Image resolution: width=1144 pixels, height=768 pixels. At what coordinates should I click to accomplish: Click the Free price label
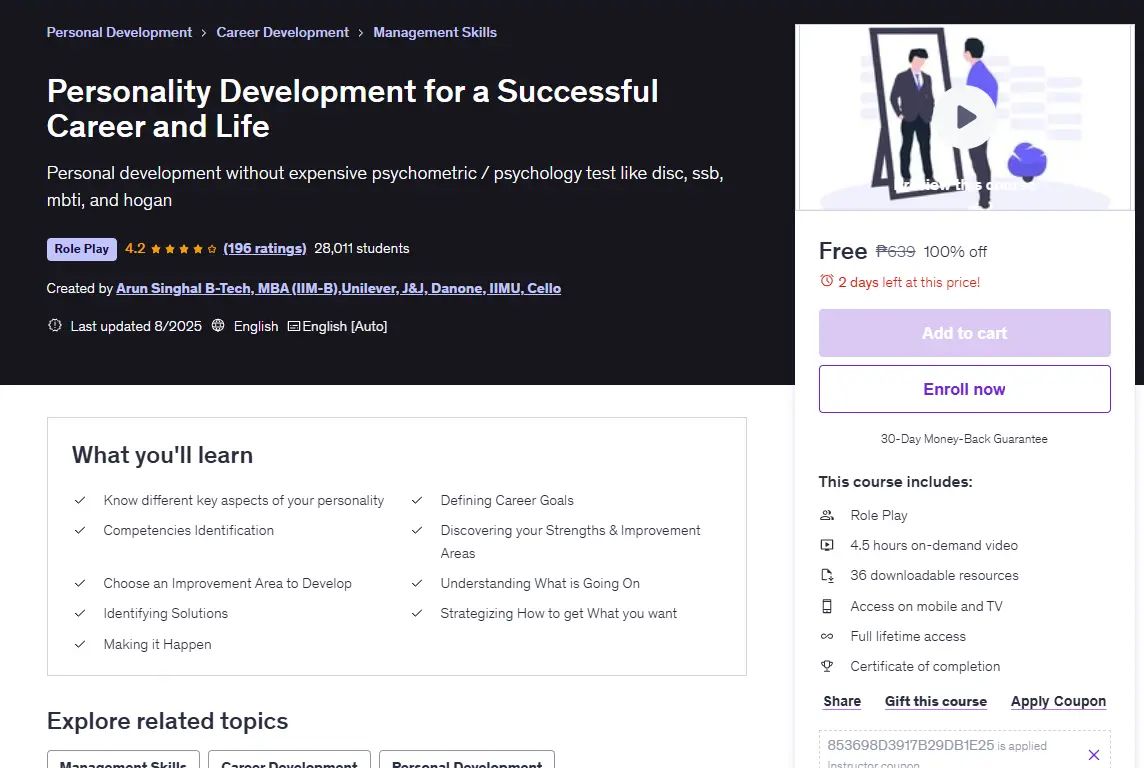[x=843, y=251]
